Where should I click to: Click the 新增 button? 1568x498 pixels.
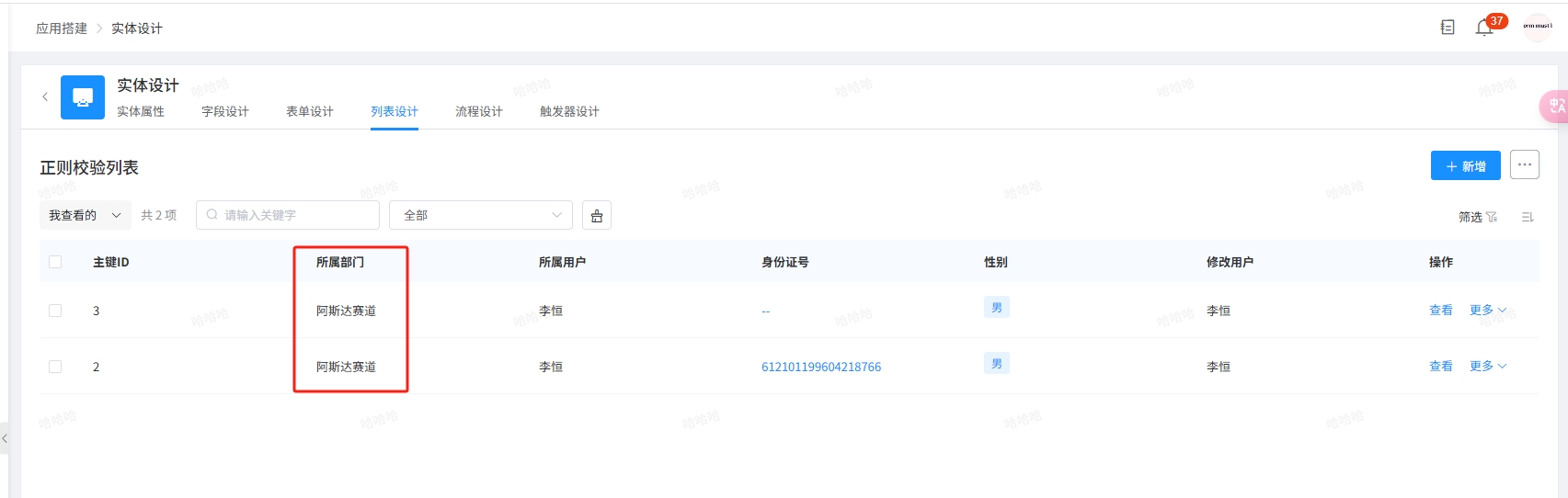pos(1466,165)
